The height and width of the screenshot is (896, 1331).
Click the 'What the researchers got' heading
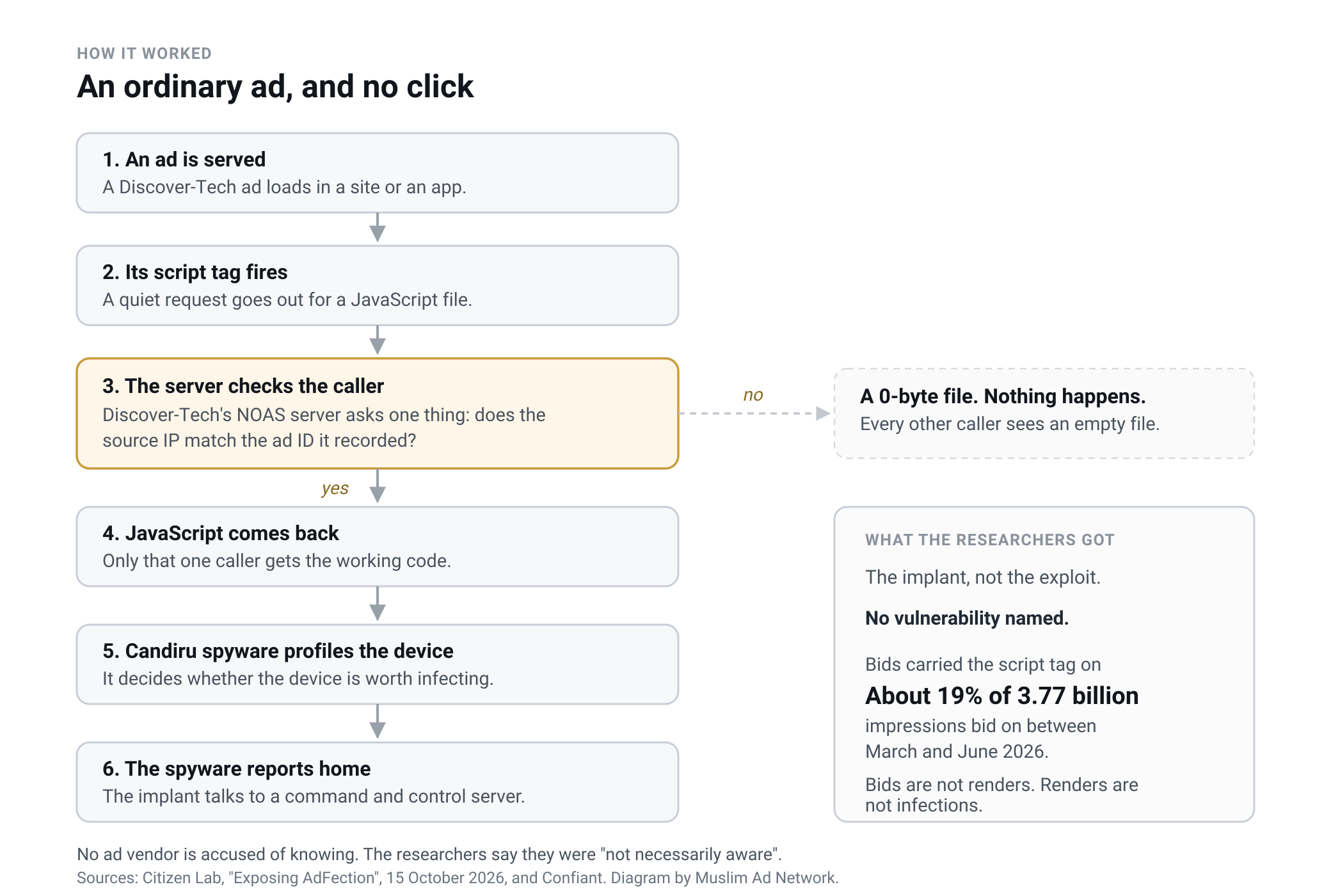(x=990, y=540)
